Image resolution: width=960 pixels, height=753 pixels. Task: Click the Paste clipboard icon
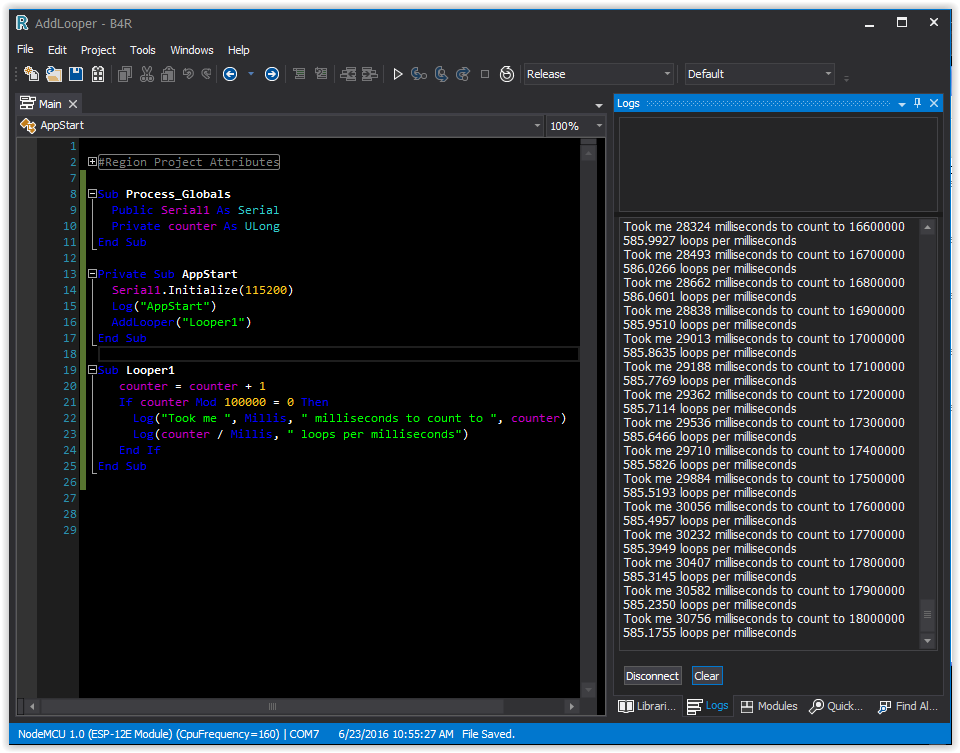point(168,74)
